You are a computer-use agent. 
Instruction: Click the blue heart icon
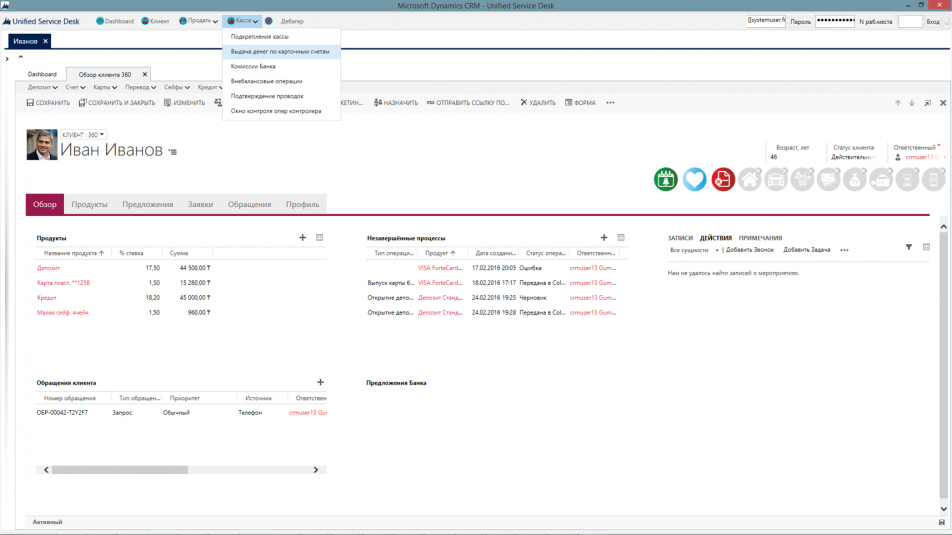[x=694, y=179]
